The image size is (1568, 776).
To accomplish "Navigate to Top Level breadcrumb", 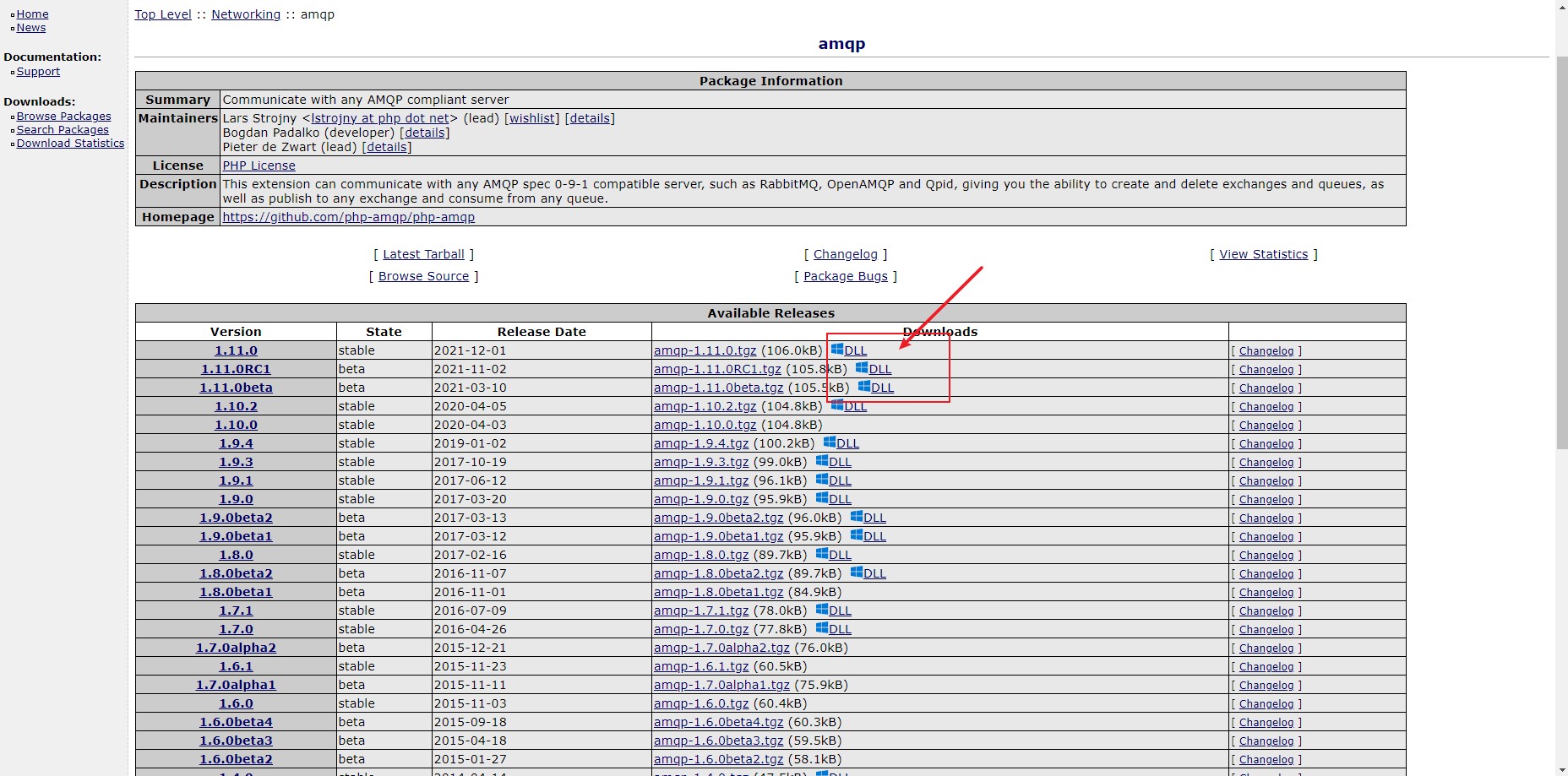I will (162, 14).
